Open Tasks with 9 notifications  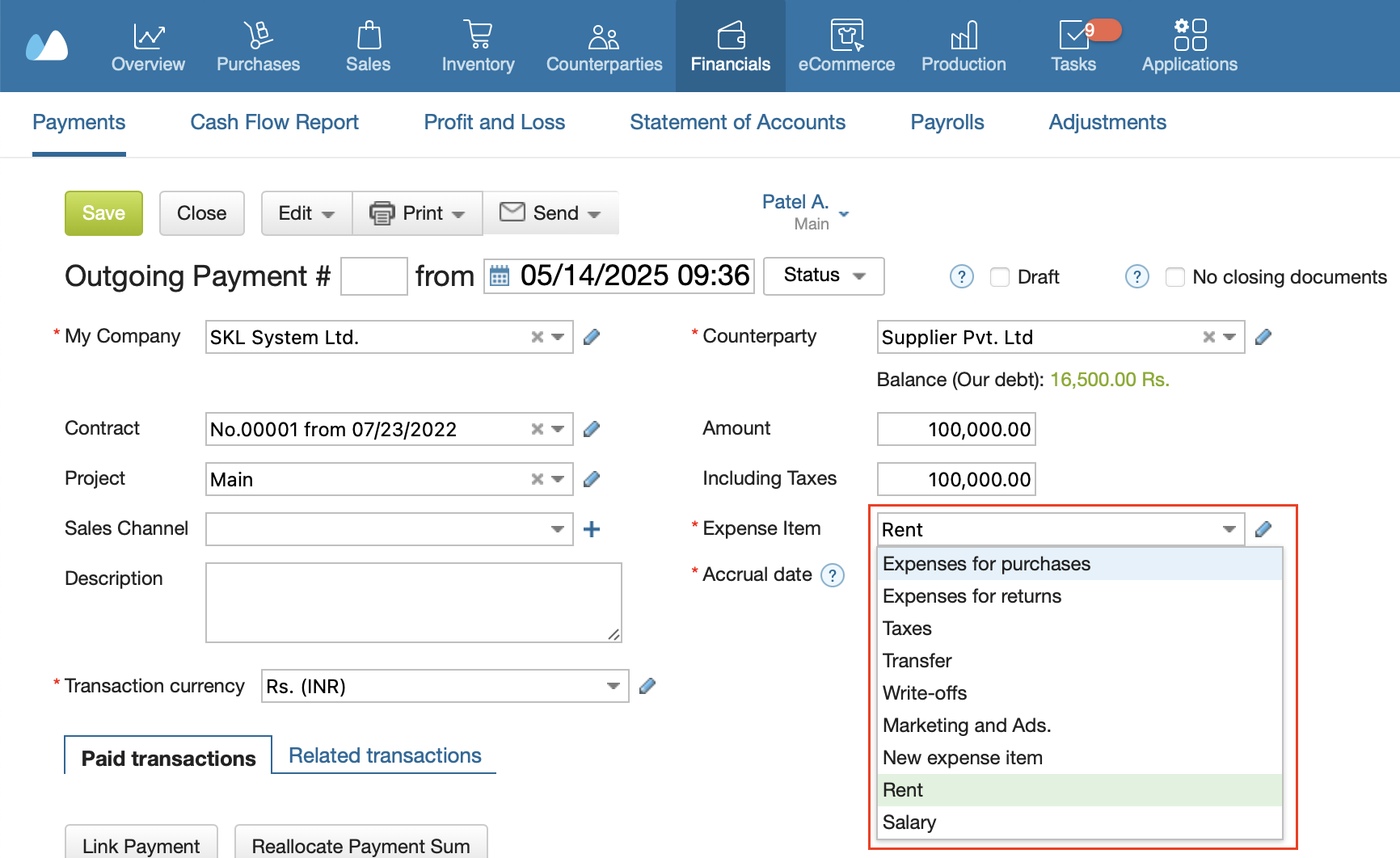click(1074, 46)
